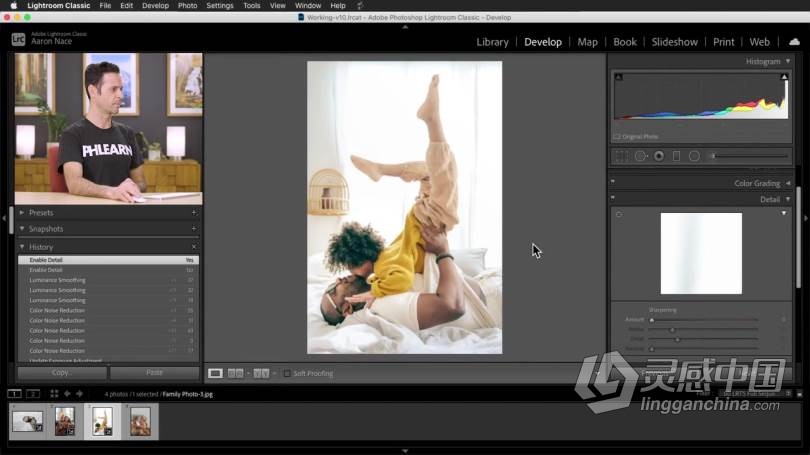This screenshot has height=455, width=810.
Task: Go forward to next photo arrow
Action: pyautogui.click(x=79, y=394)
